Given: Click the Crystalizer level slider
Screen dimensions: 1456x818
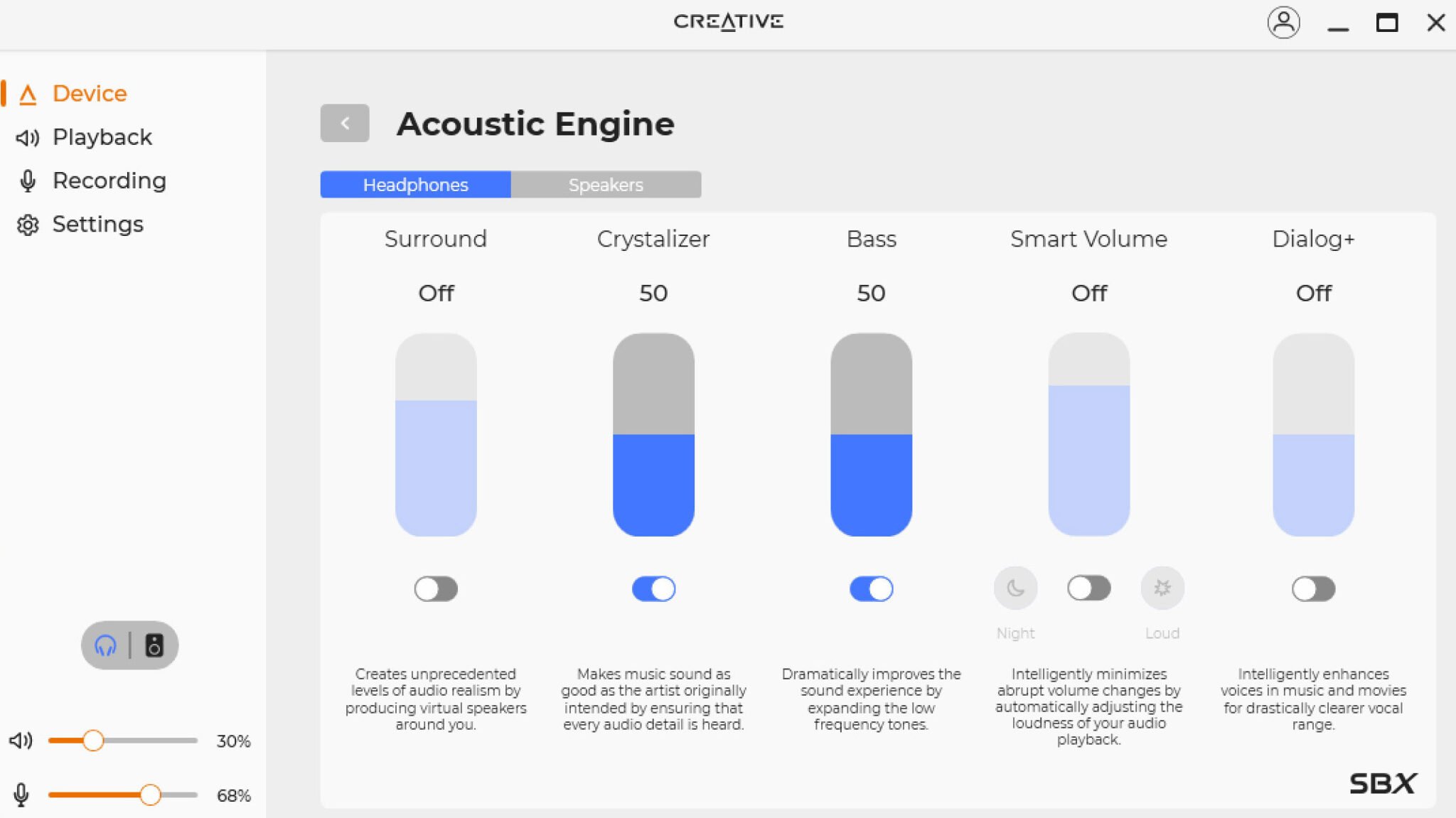Looking at the screenshot, I should (x=653, y=434).
